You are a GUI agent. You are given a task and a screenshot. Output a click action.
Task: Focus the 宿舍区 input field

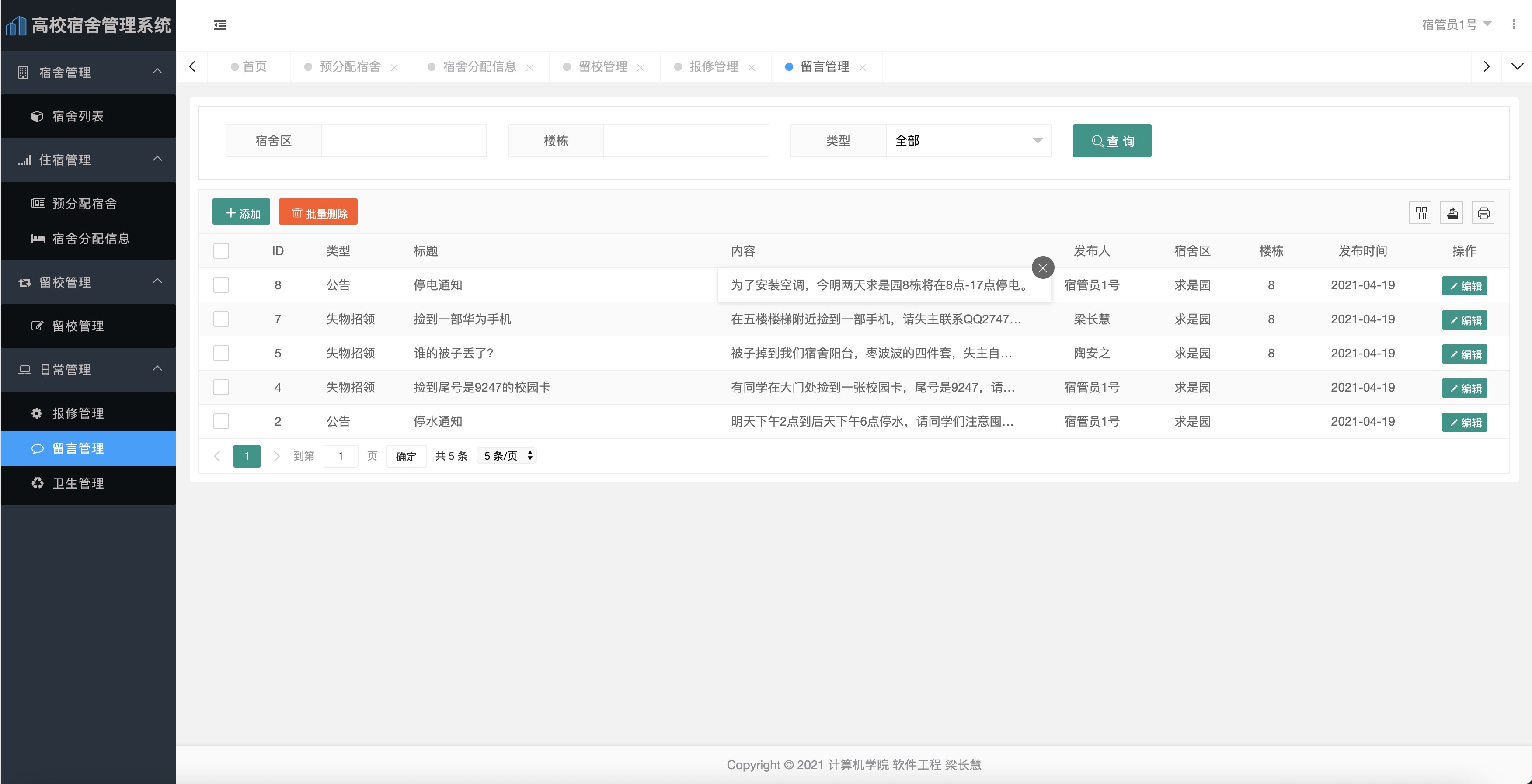click(x=404, y=141)
